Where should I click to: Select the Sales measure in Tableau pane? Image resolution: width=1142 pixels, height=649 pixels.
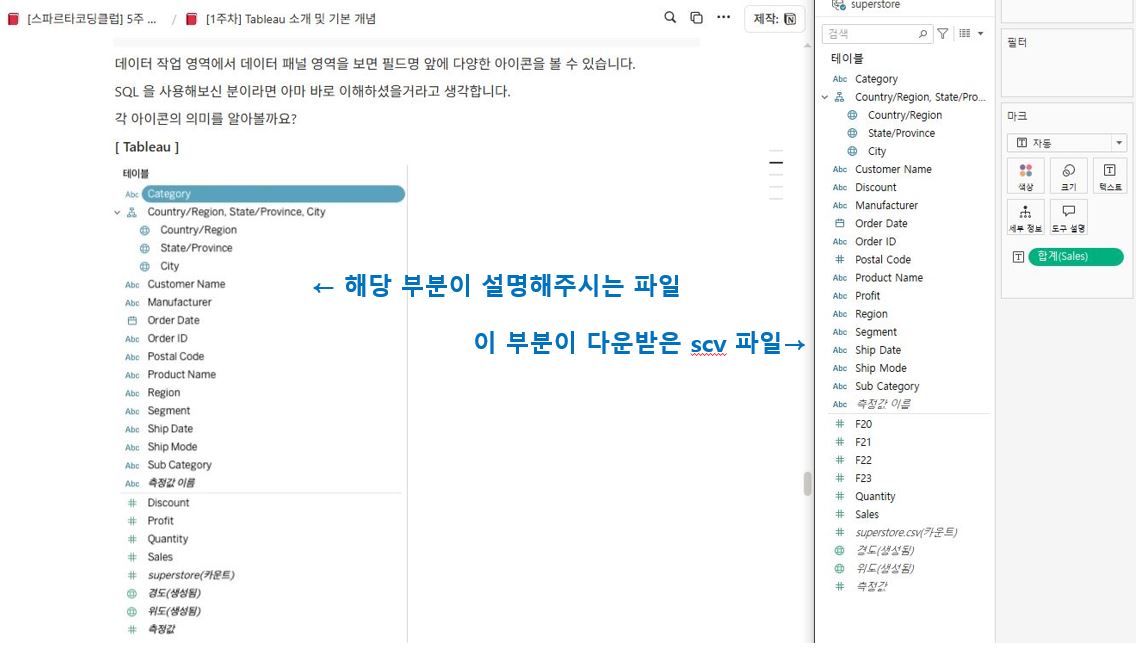click(x=867, y=515)
